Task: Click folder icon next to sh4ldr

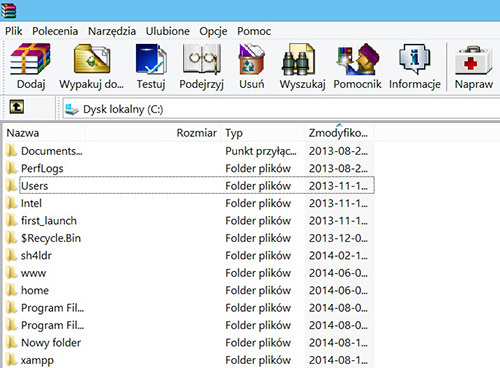Action: tap(11, 255)
